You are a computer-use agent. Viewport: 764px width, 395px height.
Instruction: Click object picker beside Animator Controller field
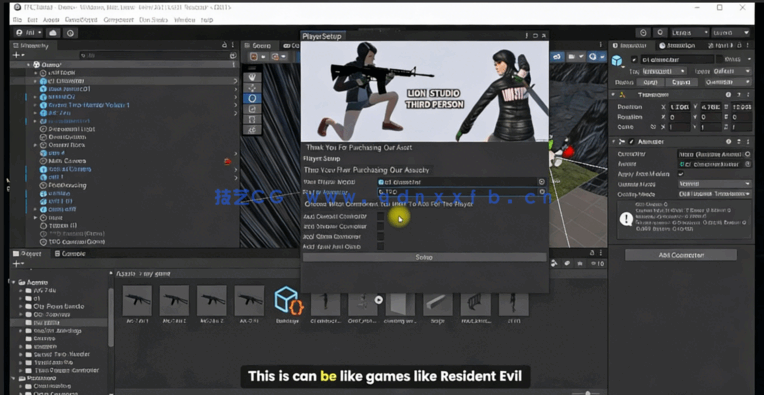click(x=747, y=154)
